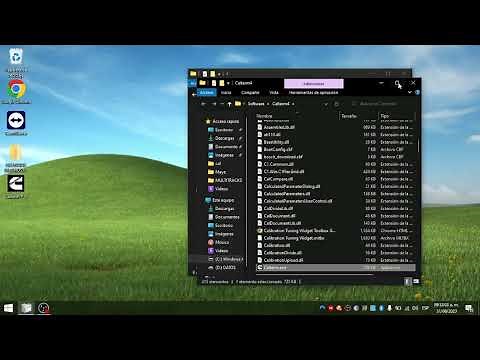Open the address bar history dropdown
This screenshot has height=360, width=480.
(326, 104)
